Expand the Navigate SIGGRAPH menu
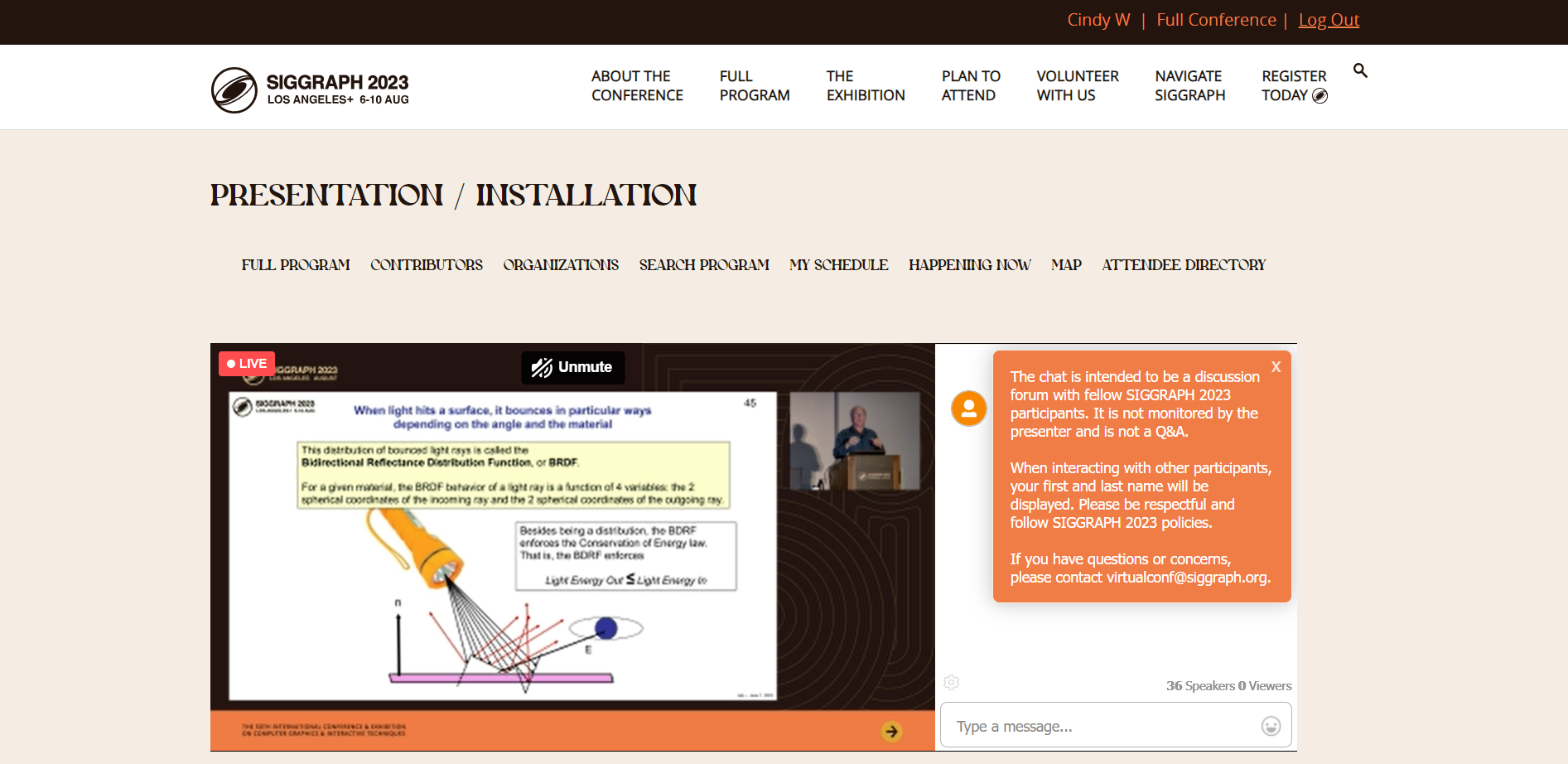Screen dimensions: 1568x764 [1189, 86]
